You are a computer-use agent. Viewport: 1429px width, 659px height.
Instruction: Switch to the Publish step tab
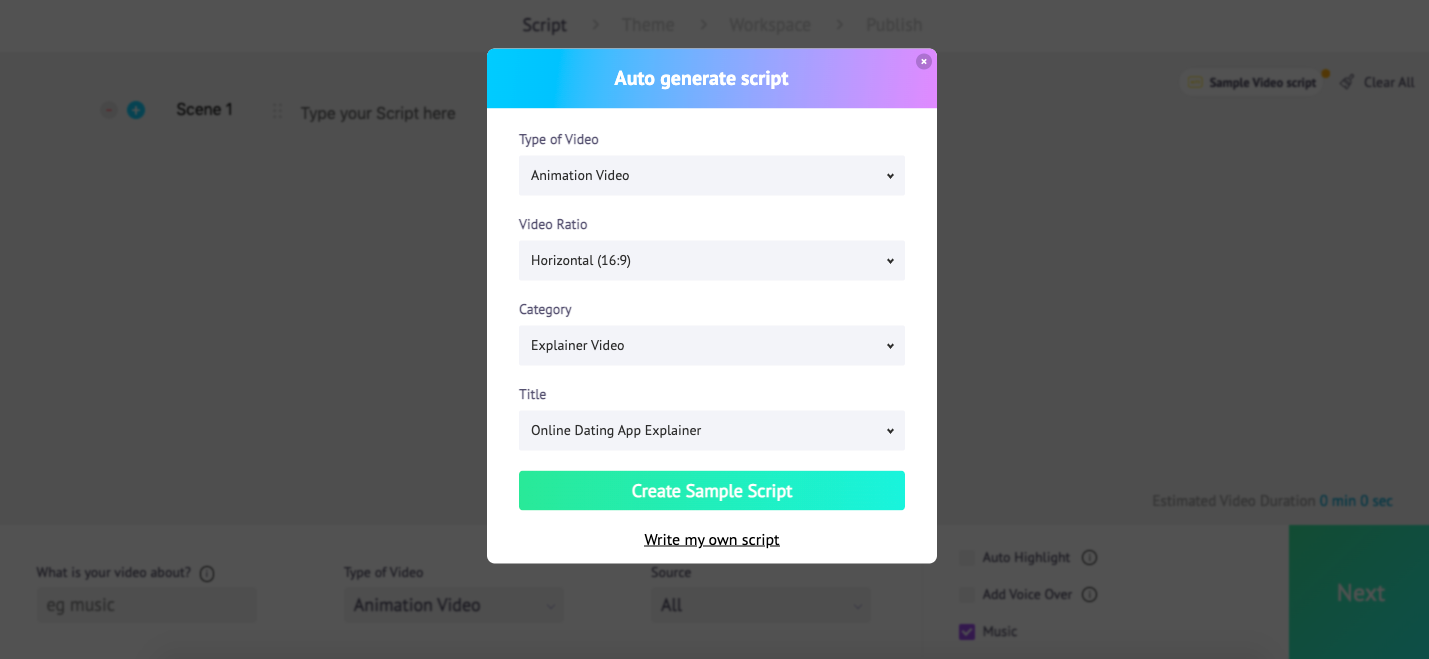[894, 25]
